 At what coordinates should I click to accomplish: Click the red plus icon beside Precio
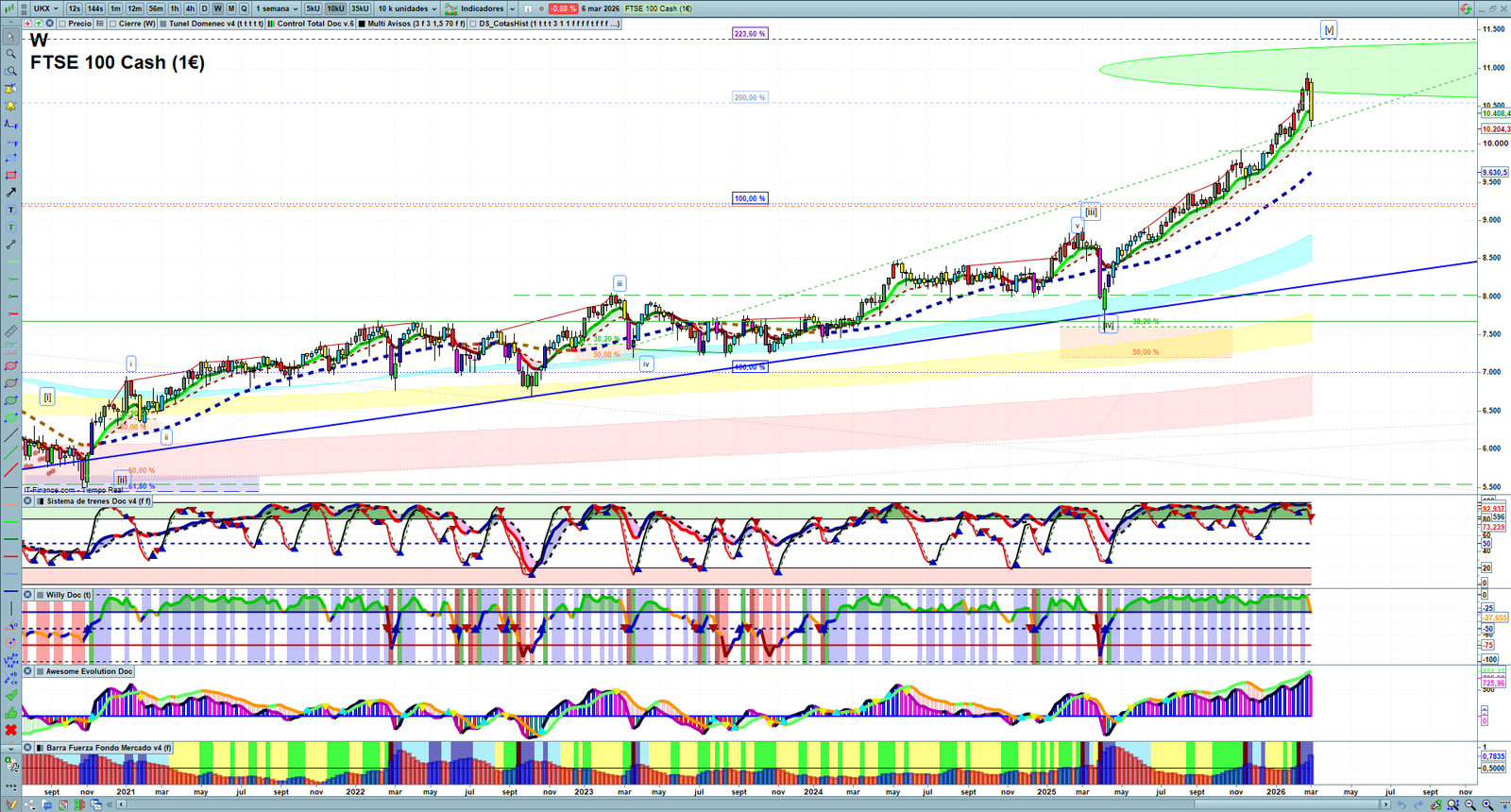point(27,24)
